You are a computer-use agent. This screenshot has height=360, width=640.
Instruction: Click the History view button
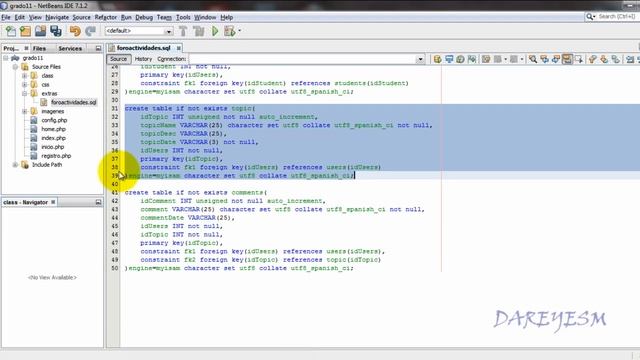tap(143, 59)
